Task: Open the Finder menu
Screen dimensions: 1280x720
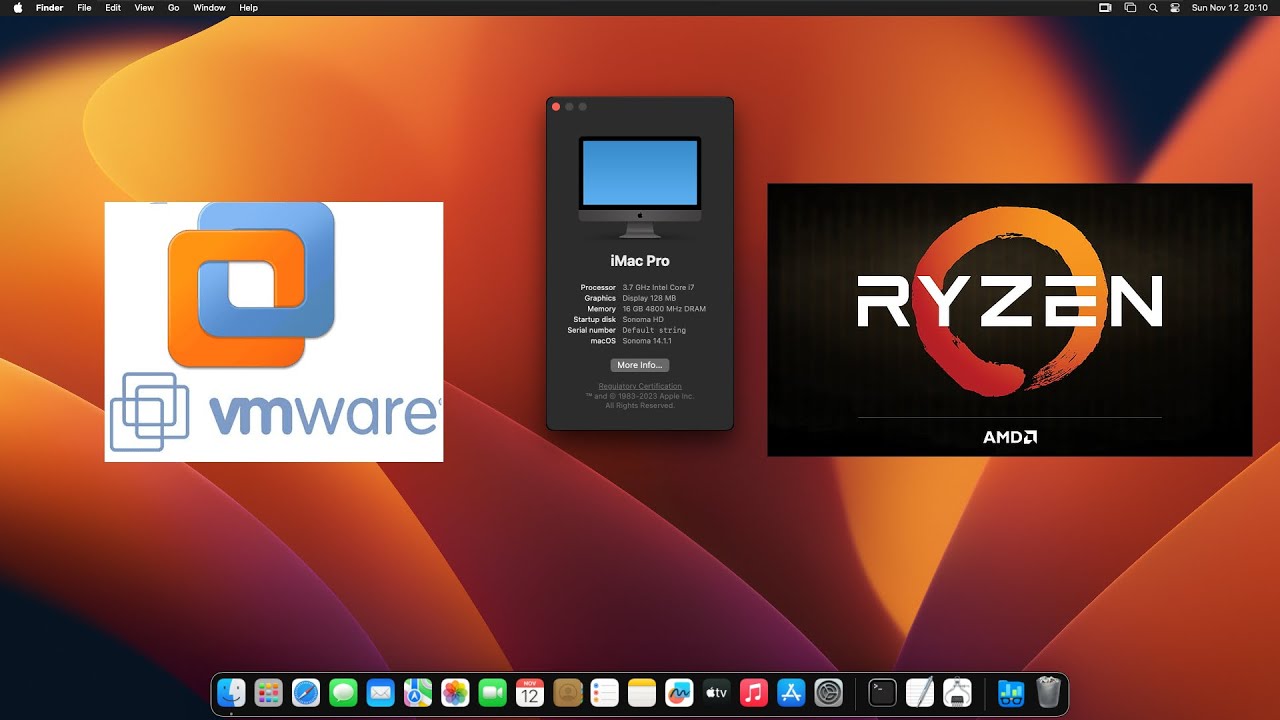Action: 49,7
